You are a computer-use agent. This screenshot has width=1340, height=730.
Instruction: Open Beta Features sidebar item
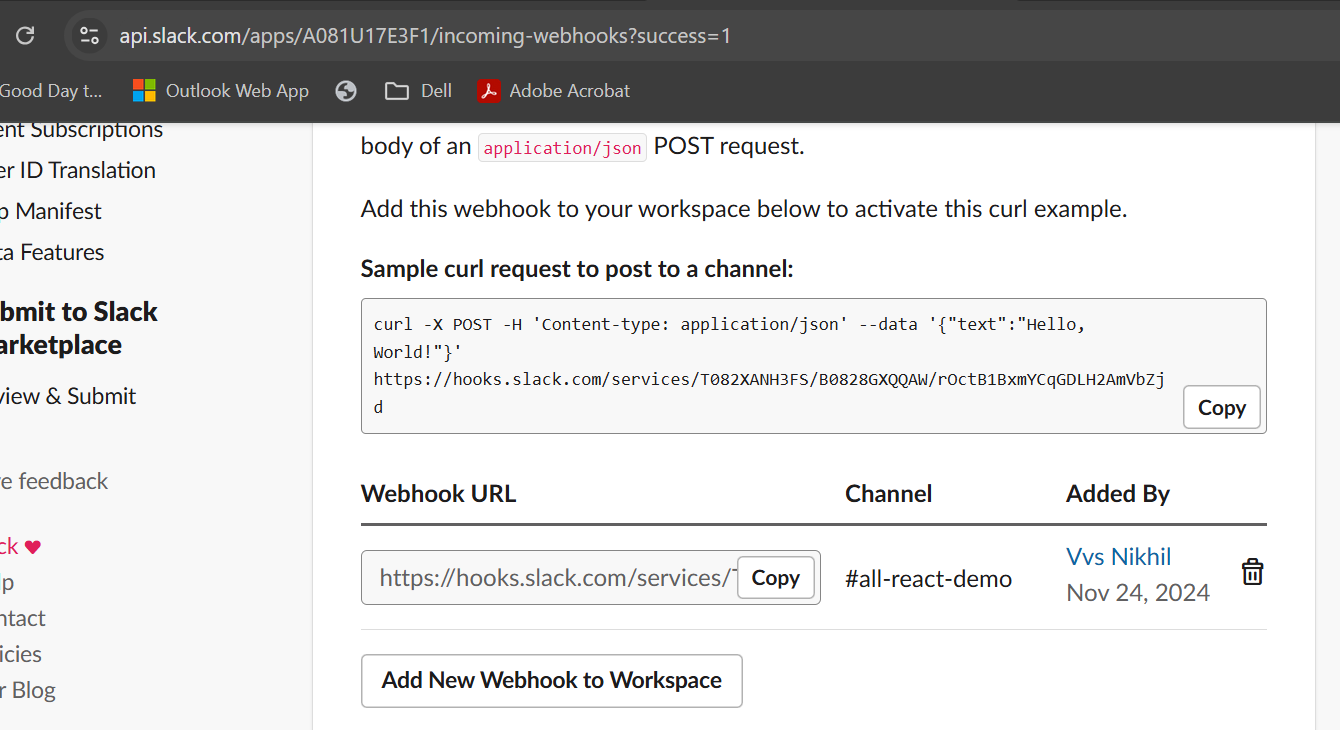(52, 252)
